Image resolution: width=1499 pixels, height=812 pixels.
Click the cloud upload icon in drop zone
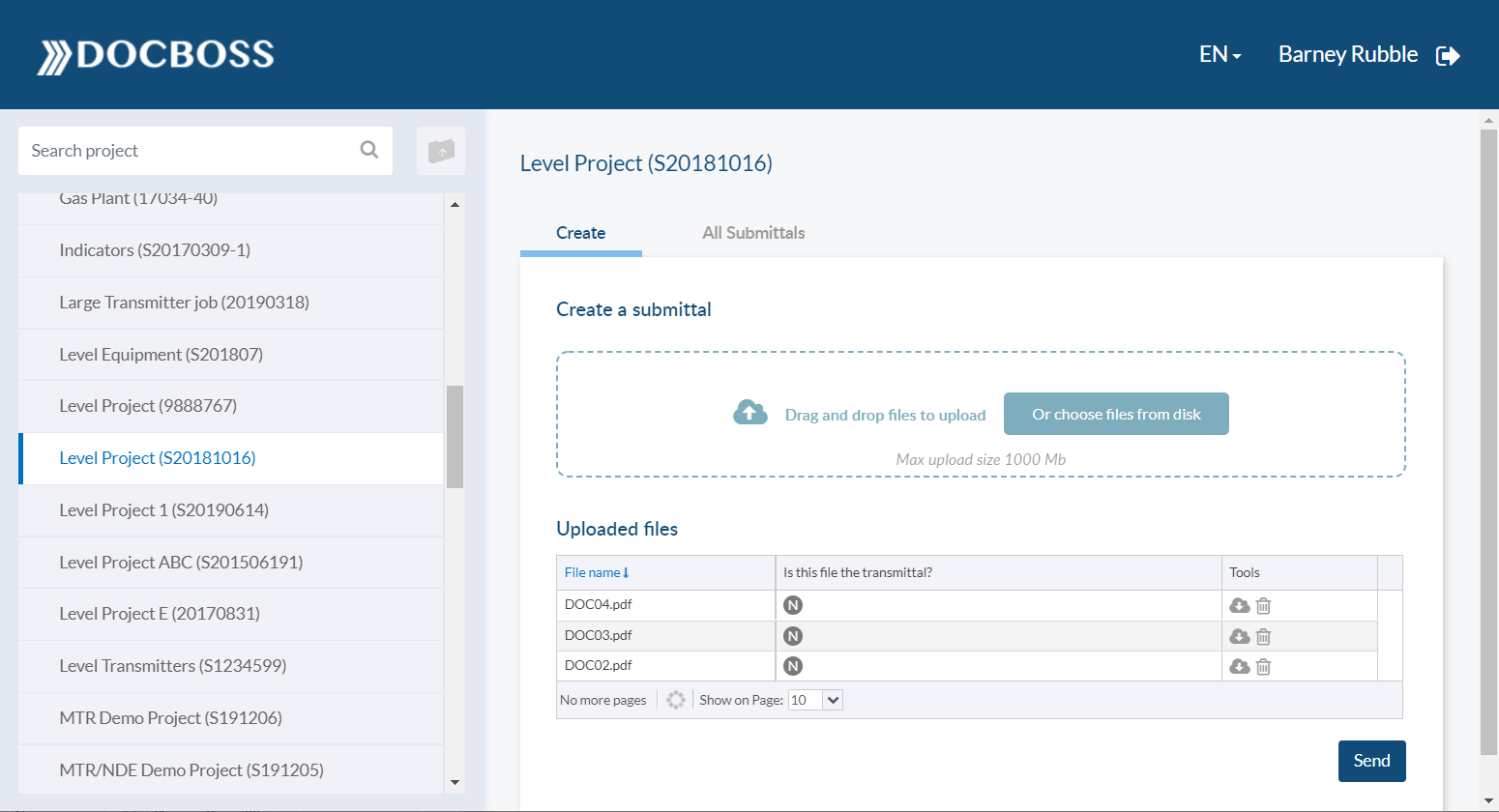pyautogui.click(x=750, y=413)
